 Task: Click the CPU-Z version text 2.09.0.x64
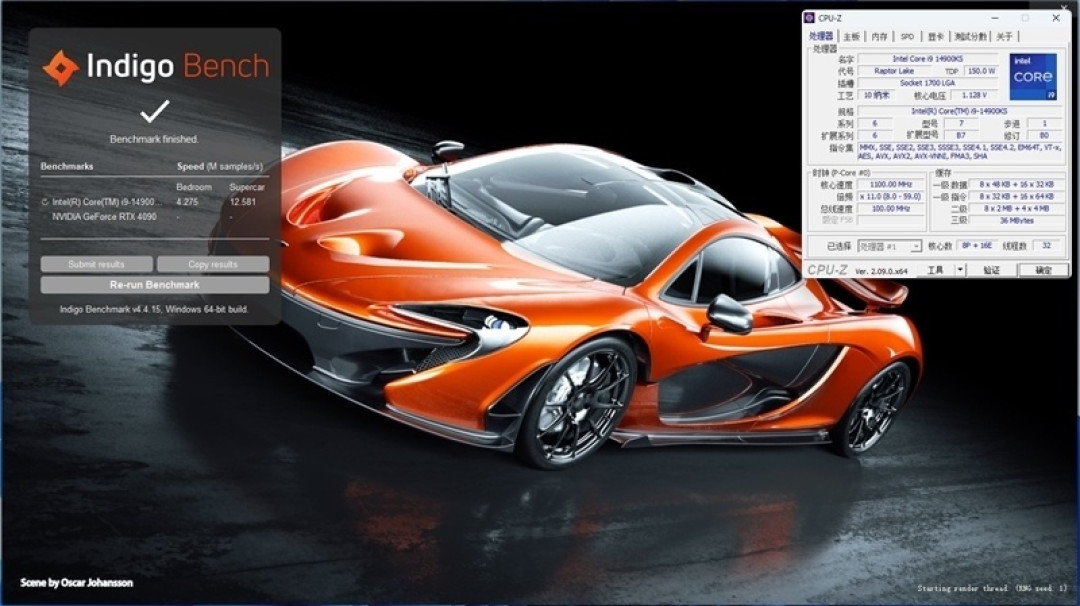click(881, 271)
